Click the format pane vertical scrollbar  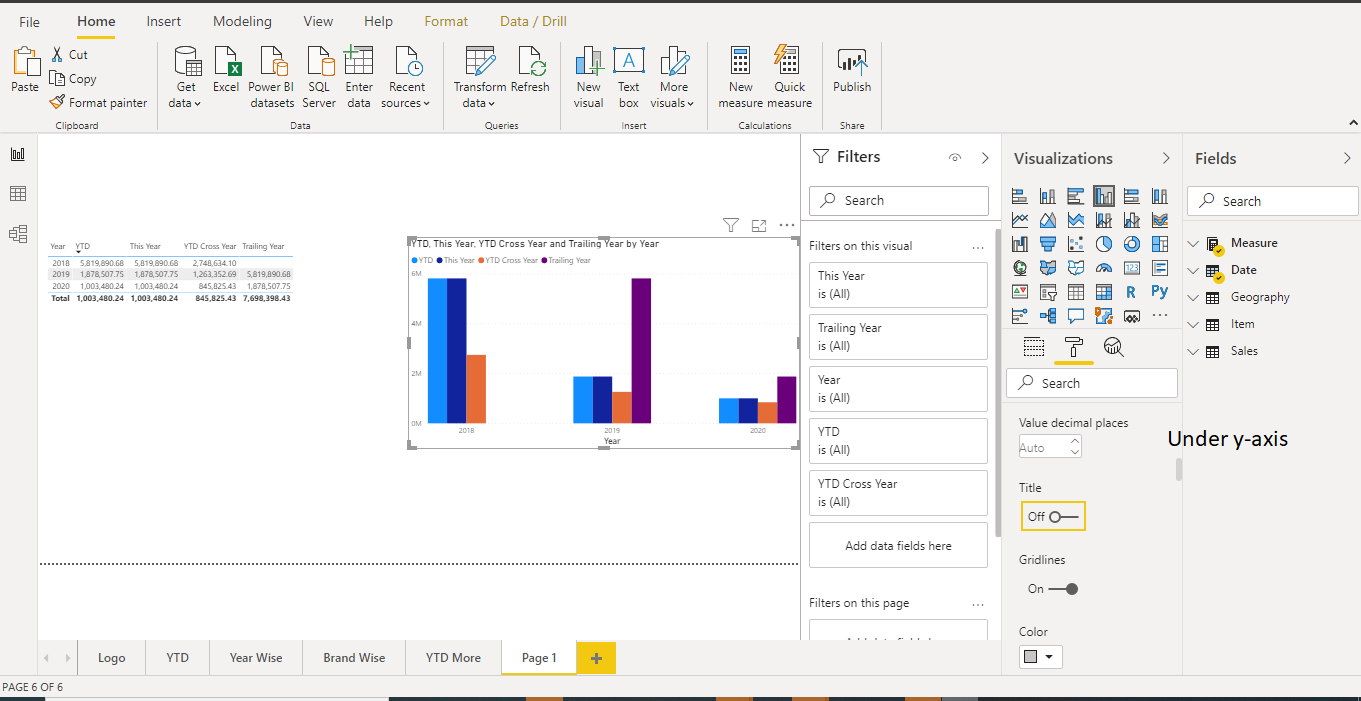[1179, 469]
